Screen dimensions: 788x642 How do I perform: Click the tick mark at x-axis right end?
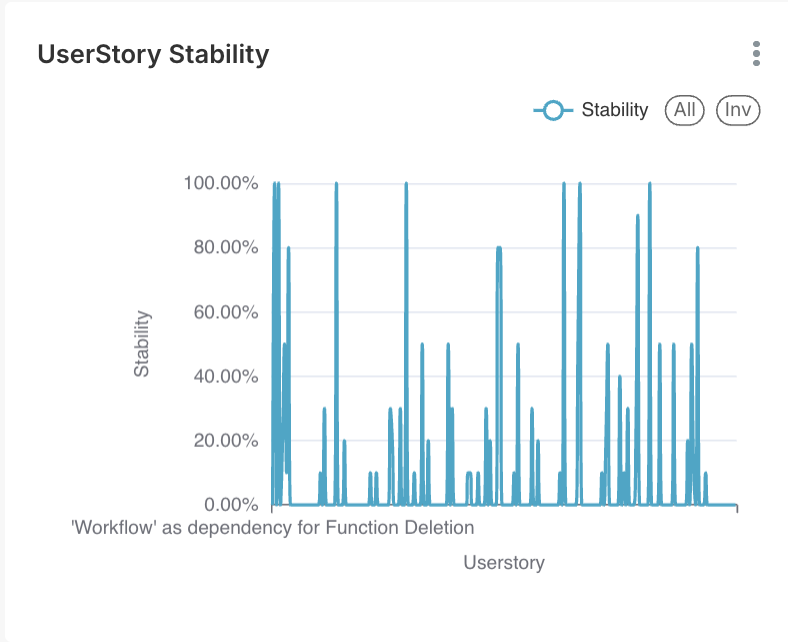pyautogui.click(x=737, y=509)
